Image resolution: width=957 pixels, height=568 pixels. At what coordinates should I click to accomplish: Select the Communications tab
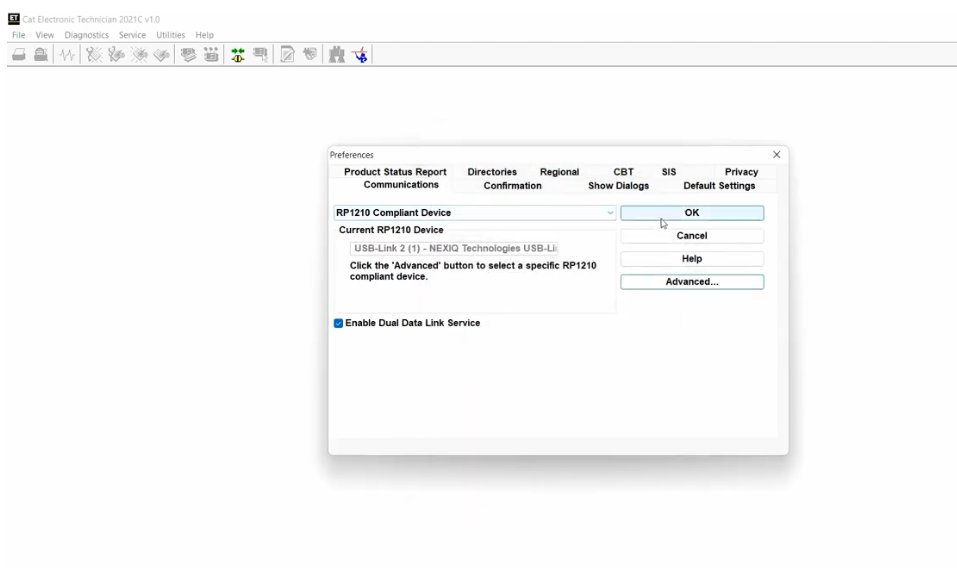click(x=401, y=185)
